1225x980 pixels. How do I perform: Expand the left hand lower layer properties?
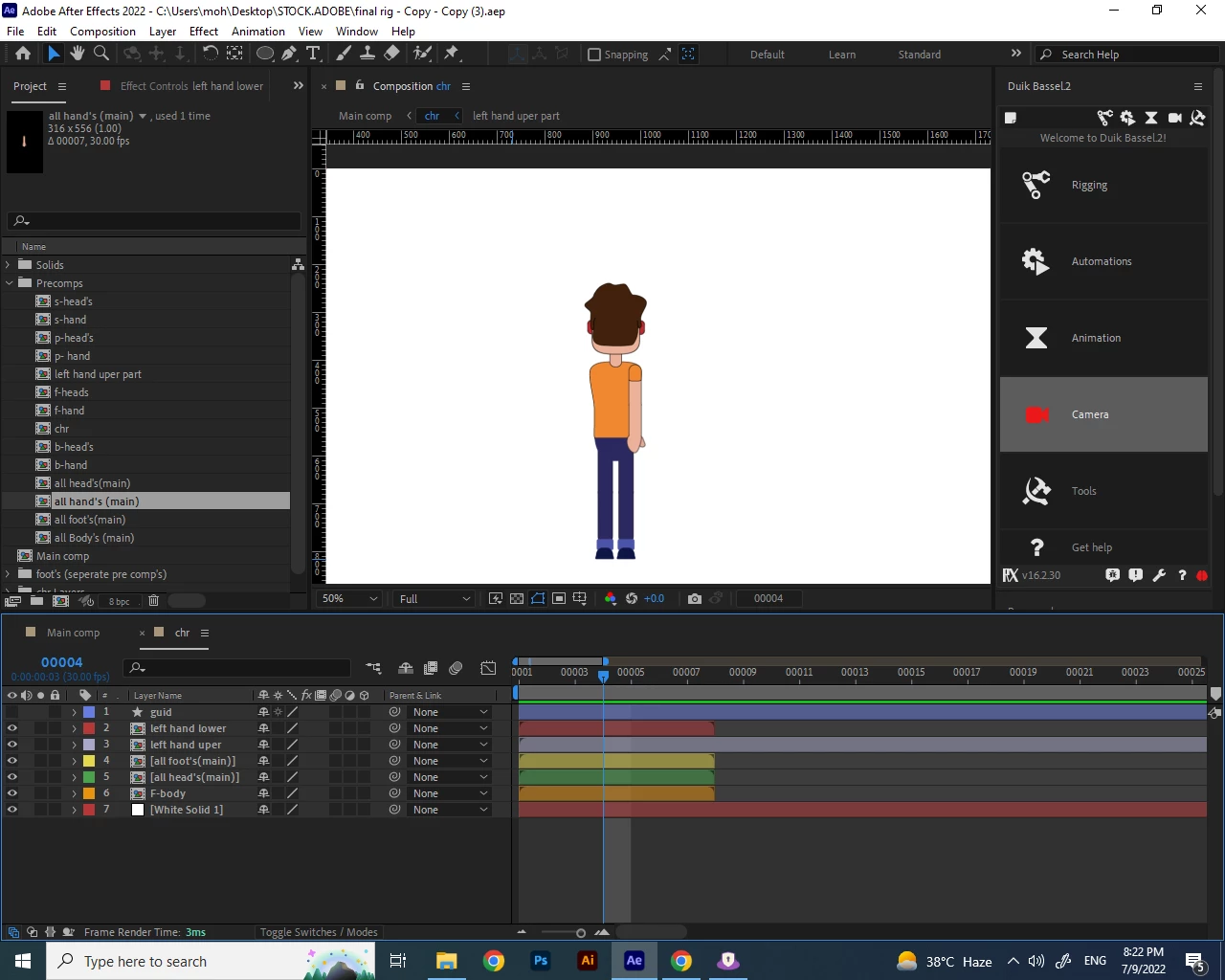pyautogui.click(x=74, y=728)
